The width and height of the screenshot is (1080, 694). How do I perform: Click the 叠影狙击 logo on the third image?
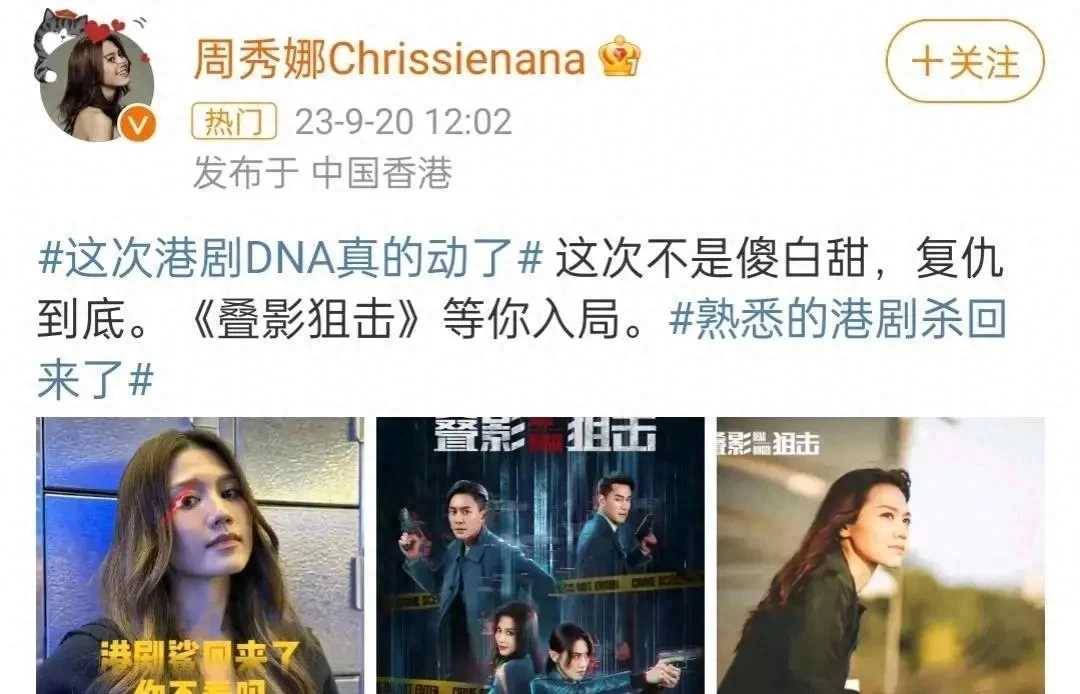[768, 443]
